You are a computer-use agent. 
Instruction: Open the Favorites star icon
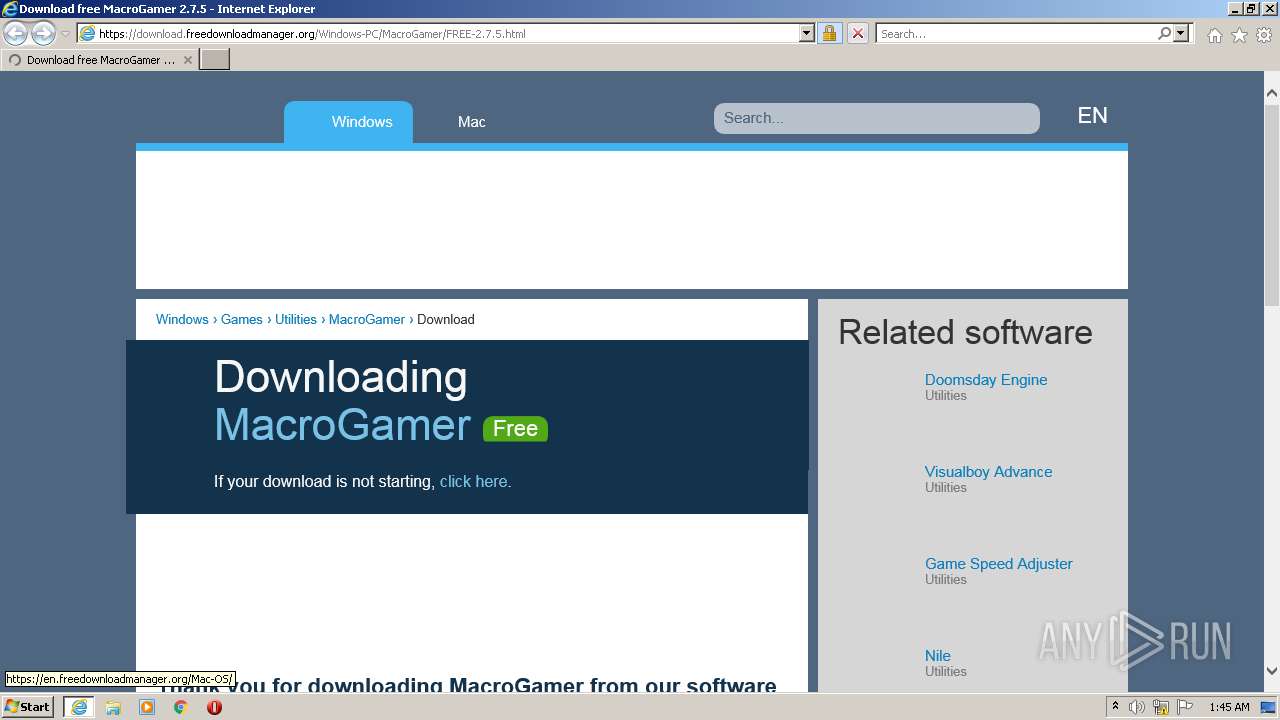click(1239, 35)
